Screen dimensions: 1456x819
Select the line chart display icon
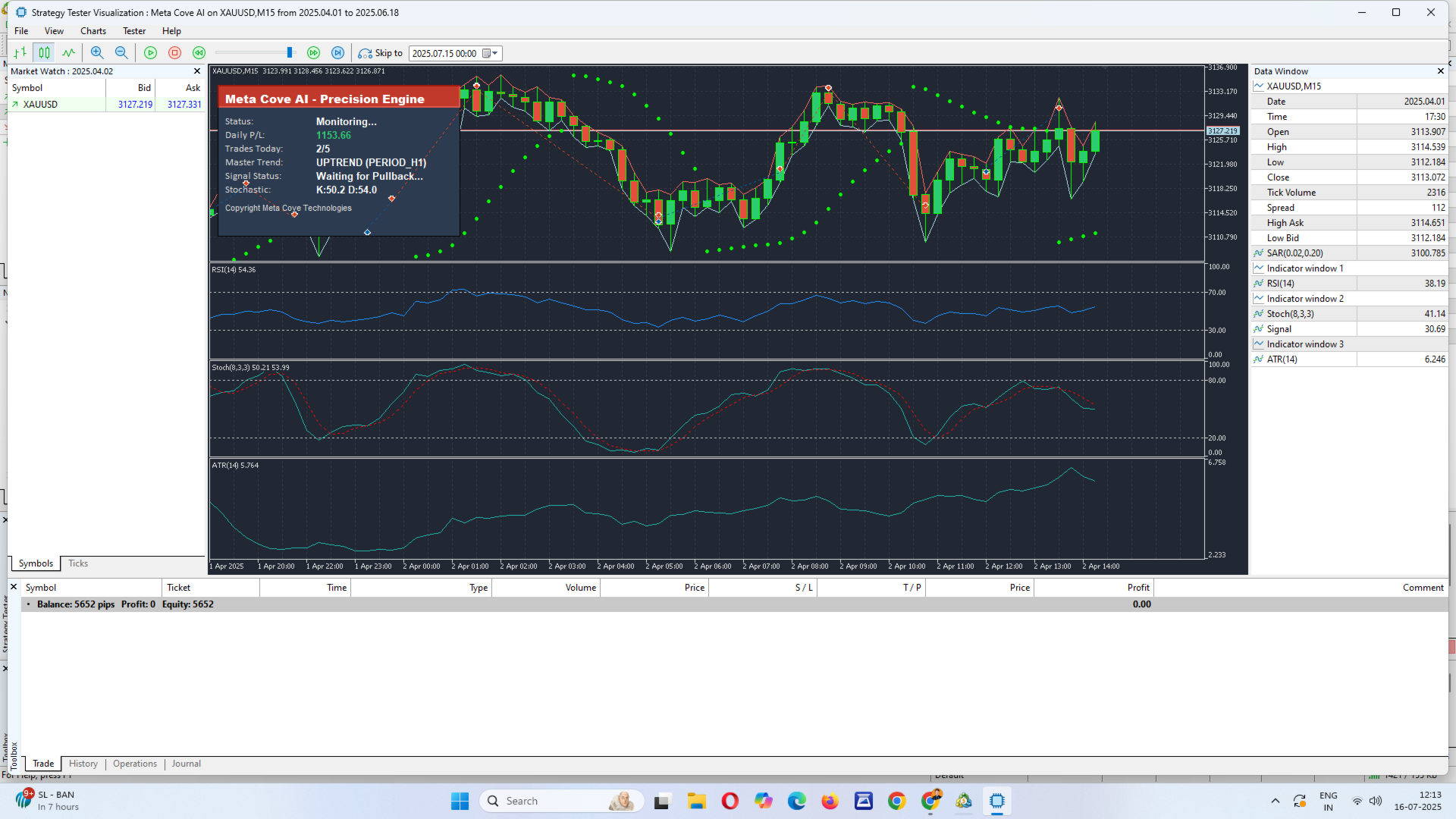pos(69,53)
